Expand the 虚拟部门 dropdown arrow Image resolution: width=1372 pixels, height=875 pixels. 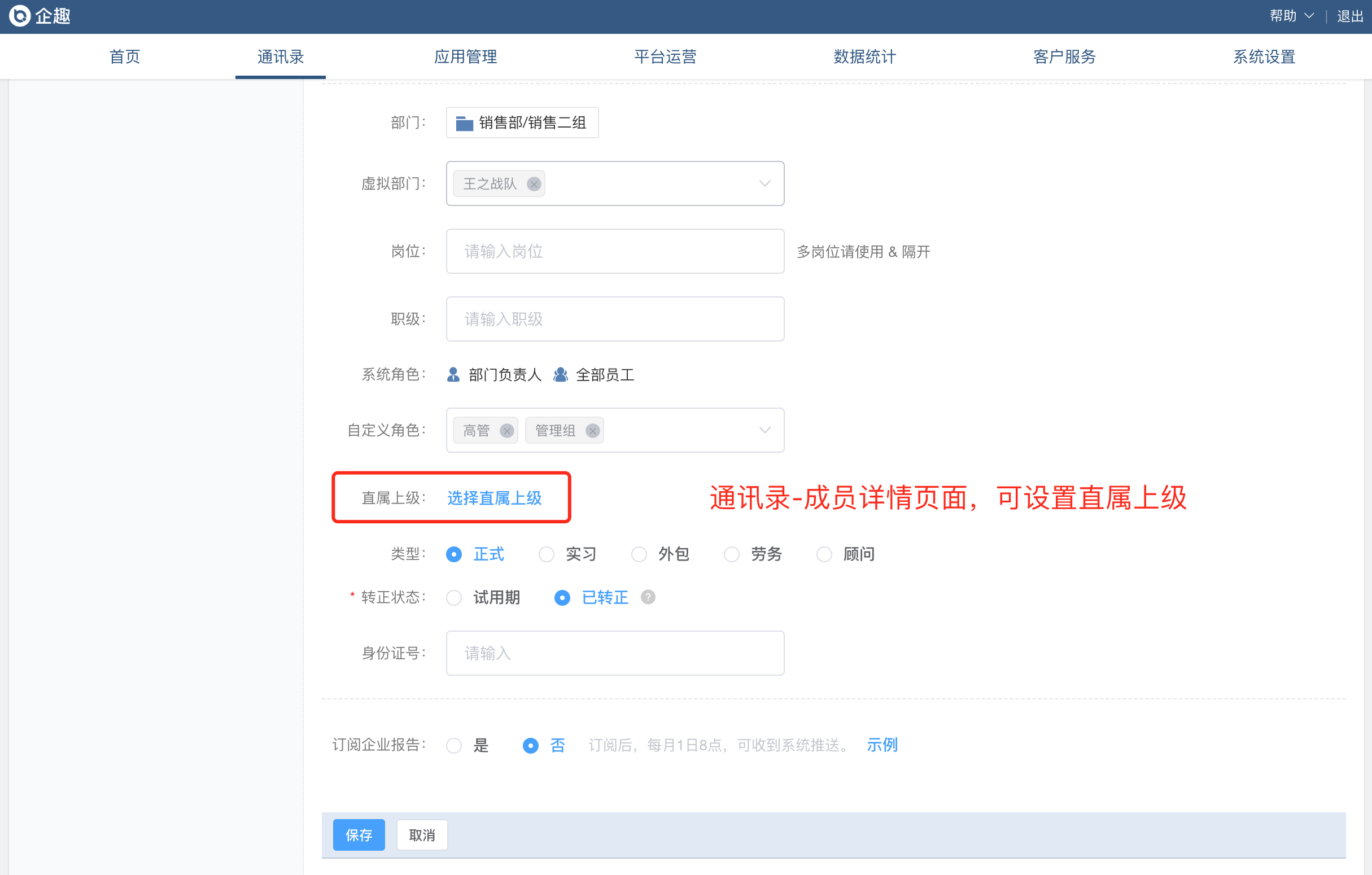(x=764, y=183)
